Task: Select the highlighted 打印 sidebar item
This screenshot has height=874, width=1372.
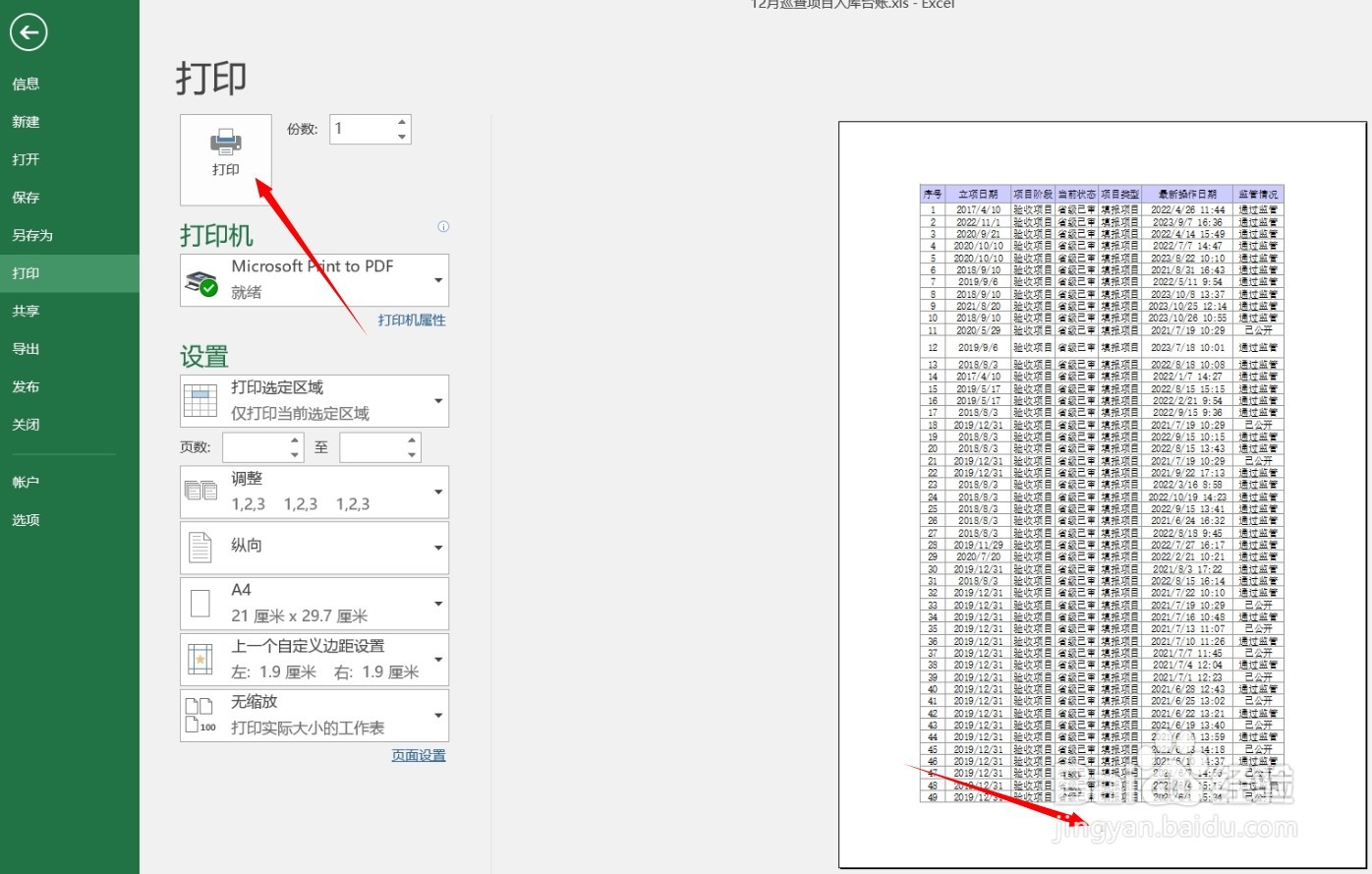Action: pyautogui.click(x=70, y=273)
